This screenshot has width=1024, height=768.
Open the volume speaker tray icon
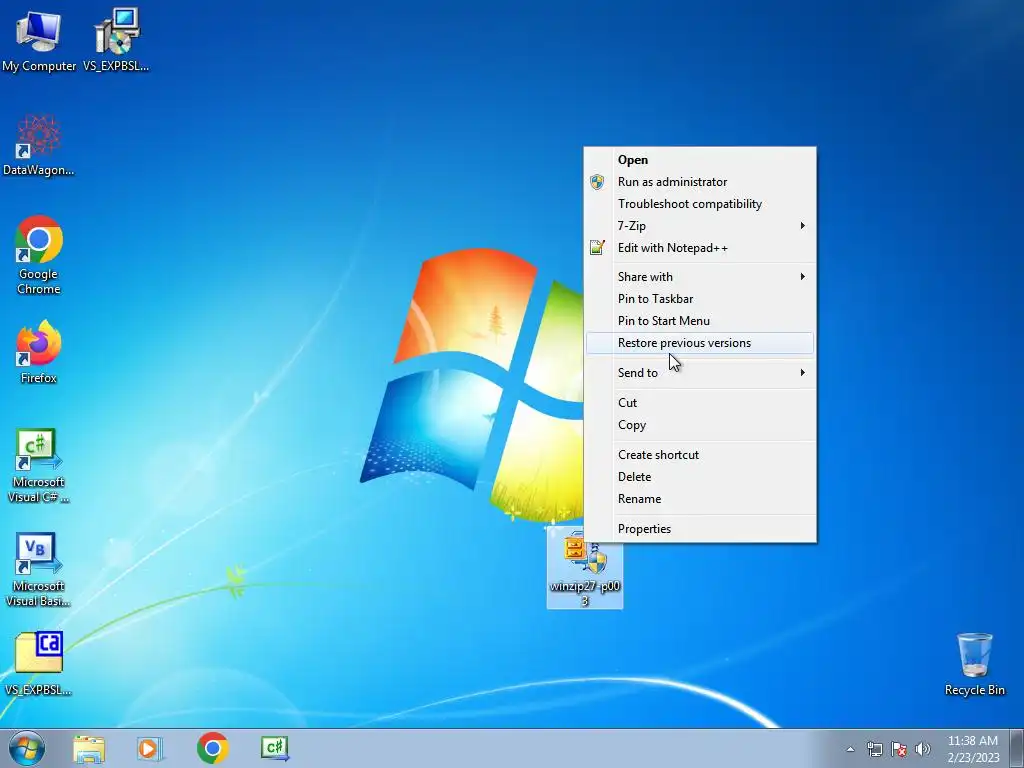click(923, 749)
